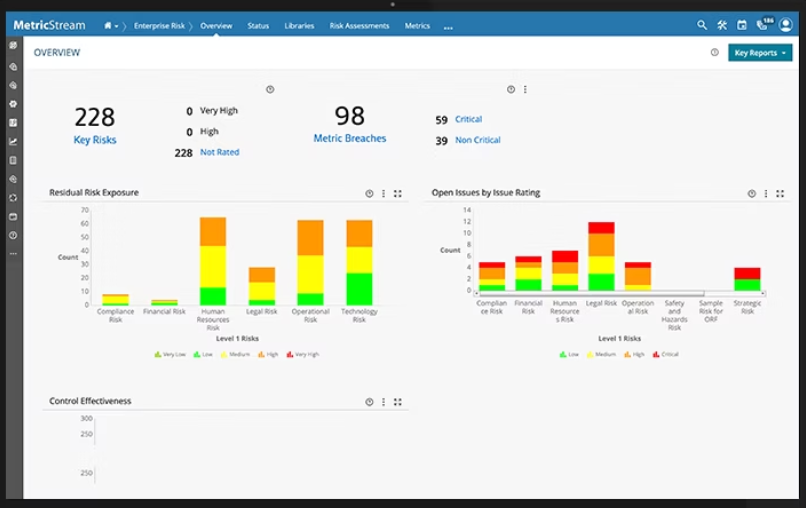The width and height of the screenshot is (806, 508).
Task: Maximize the Residual Risk Exposure chart
Action: click(x=398, y=193)
